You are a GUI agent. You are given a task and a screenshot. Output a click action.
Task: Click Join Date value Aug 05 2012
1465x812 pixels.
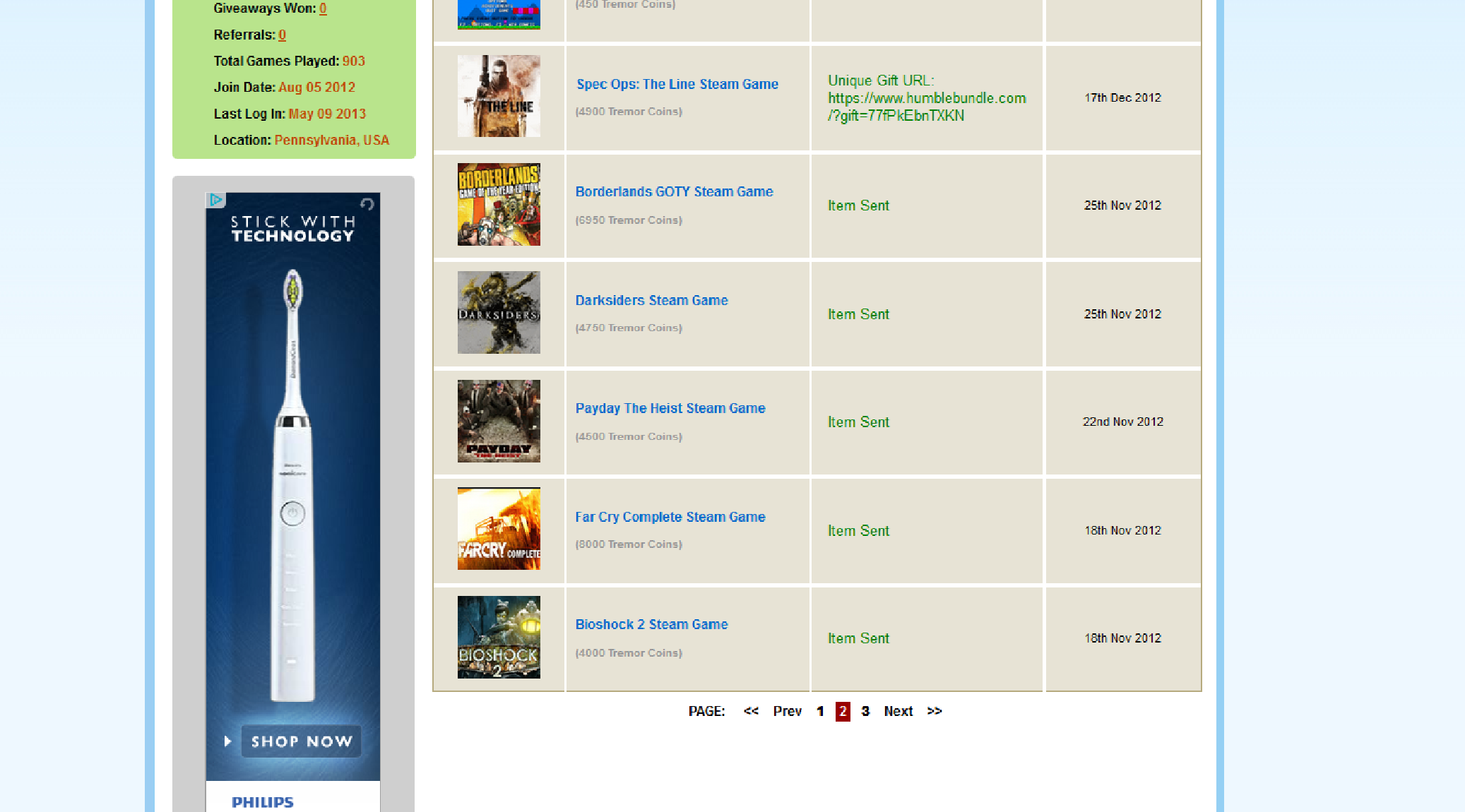pos(316,88)
